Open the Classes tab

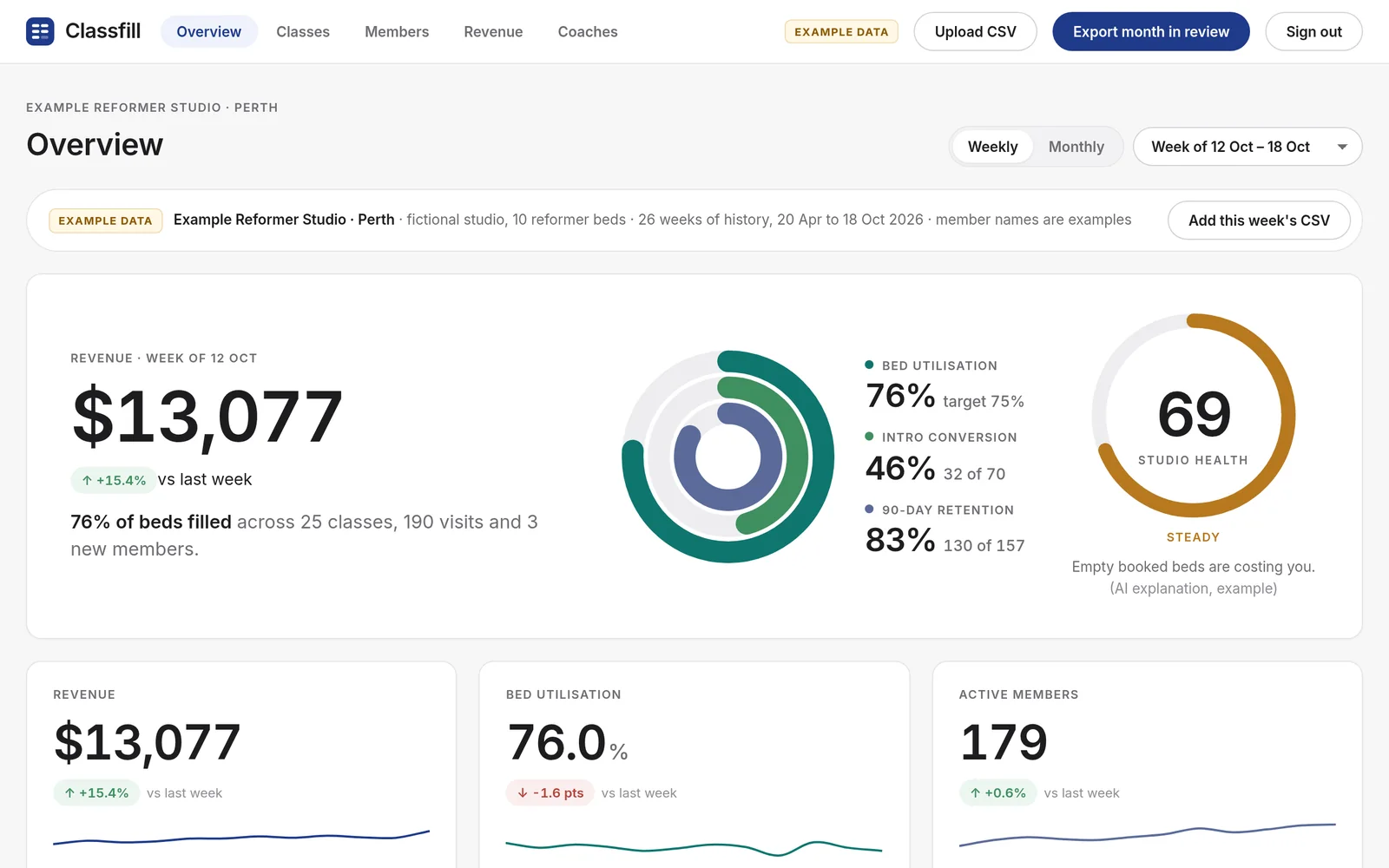303,31
